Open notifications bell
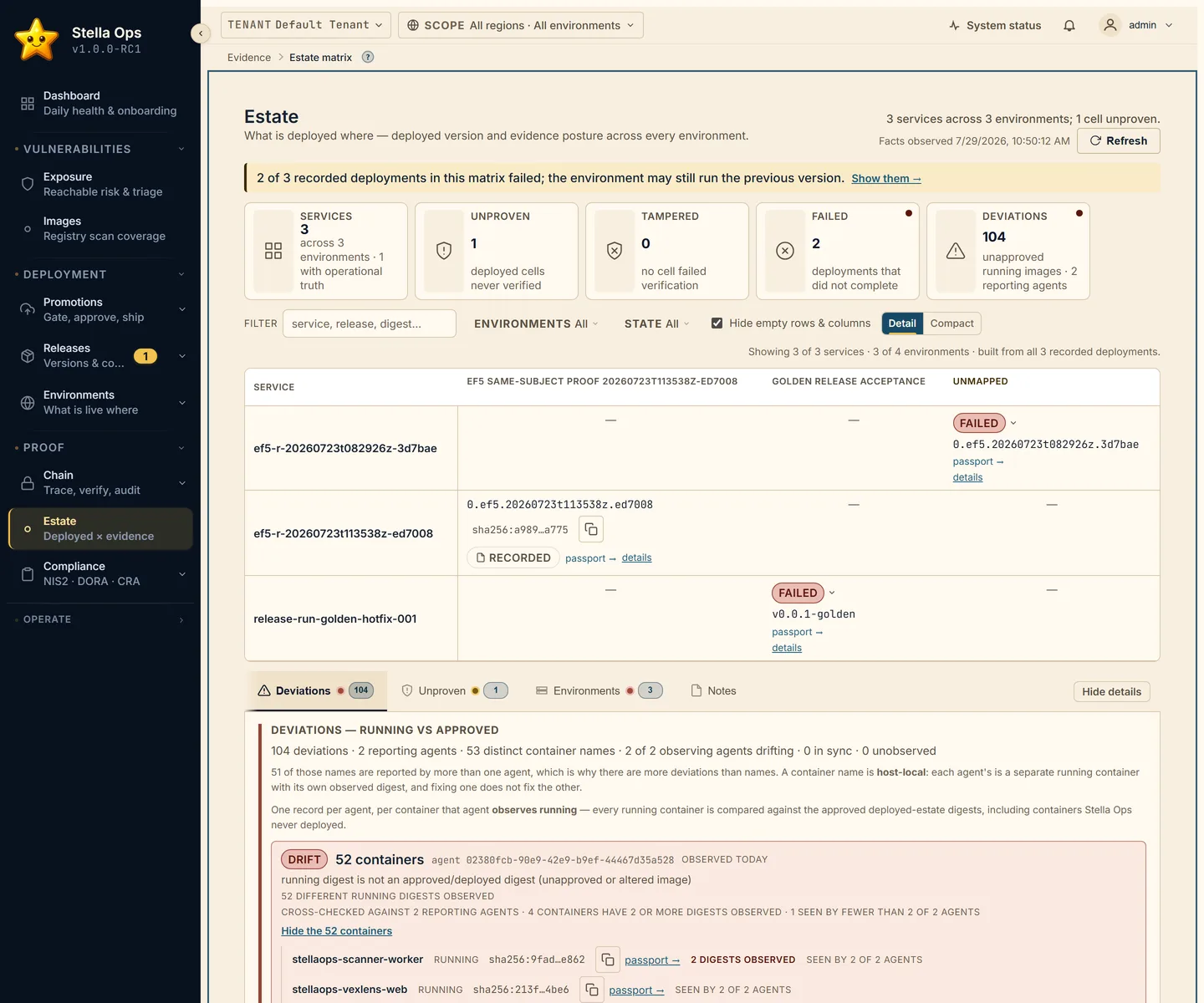1204x1003 pixels. point(1069,26)
